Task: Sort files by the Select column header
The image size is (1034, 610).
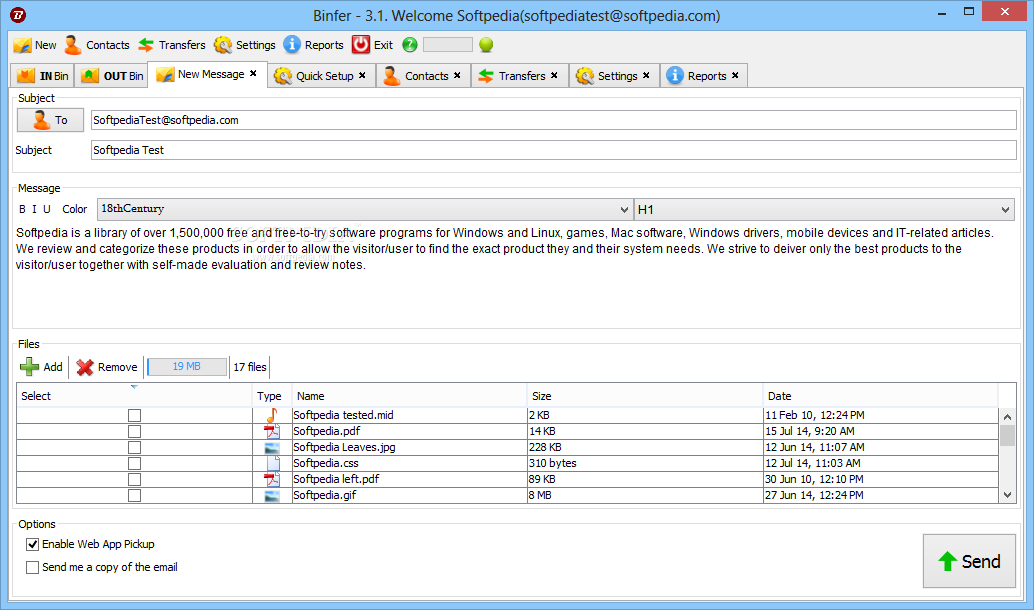Action: [x=135, y=396]
